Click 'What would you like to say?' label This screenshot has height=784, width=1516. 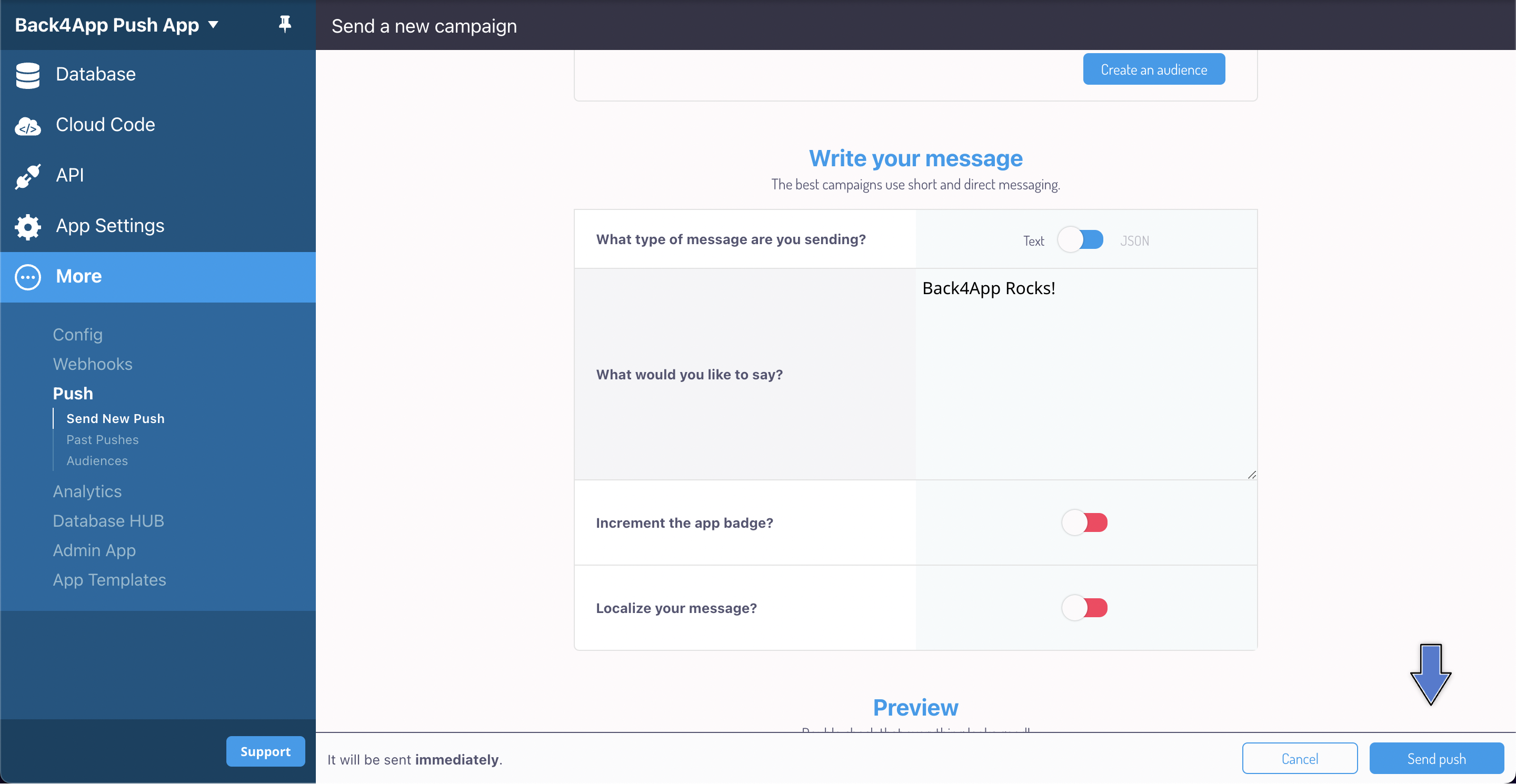tap(689, 375)
